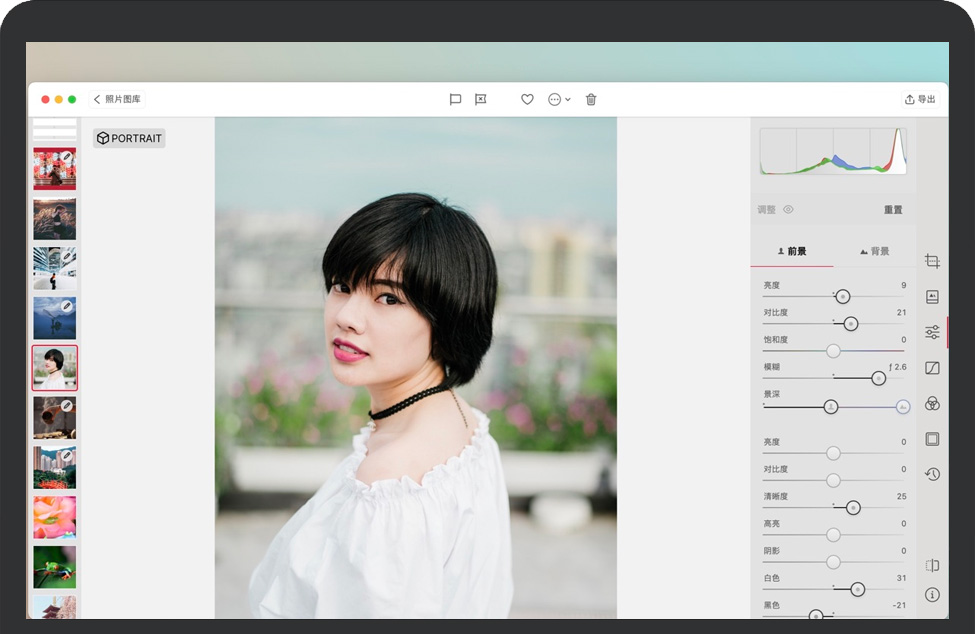The height and width of the screenshot is (634, 975).
Task: Select the pink flower thumbnail
Action: 54,517
